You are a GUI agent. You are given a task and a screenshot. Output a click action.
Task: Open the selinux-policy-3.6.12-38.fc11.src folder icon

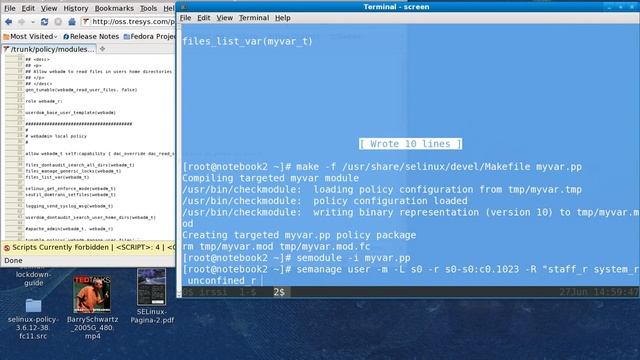[33, 305]
